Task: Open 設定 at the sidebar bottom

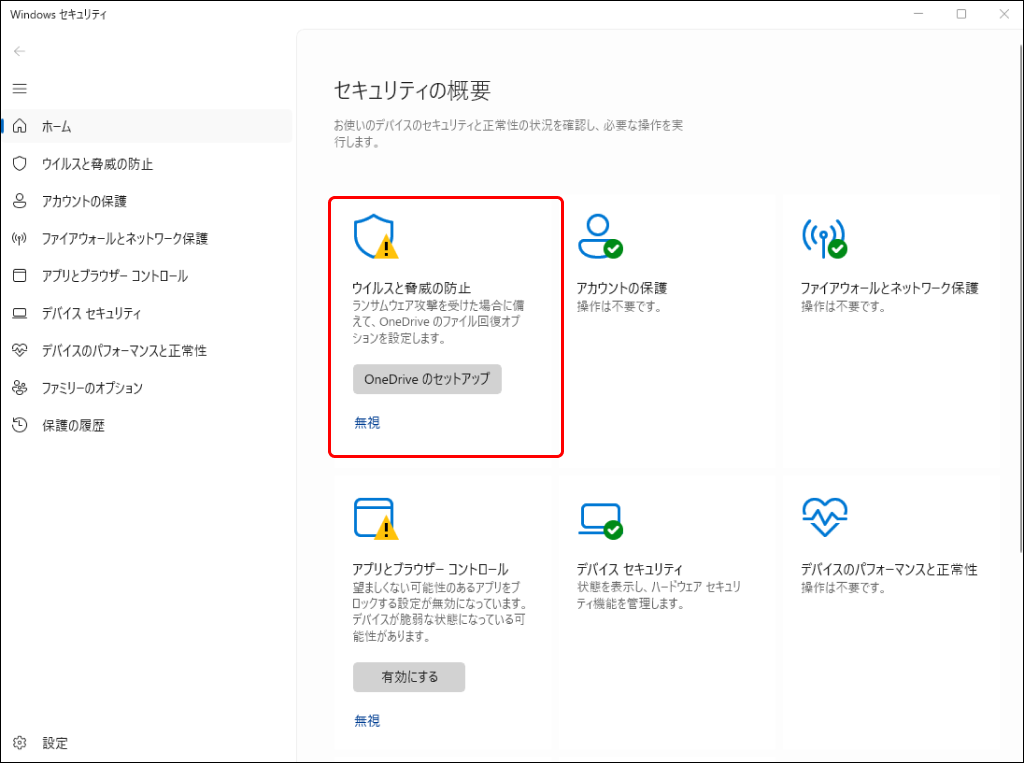Action: coord(147,743)
